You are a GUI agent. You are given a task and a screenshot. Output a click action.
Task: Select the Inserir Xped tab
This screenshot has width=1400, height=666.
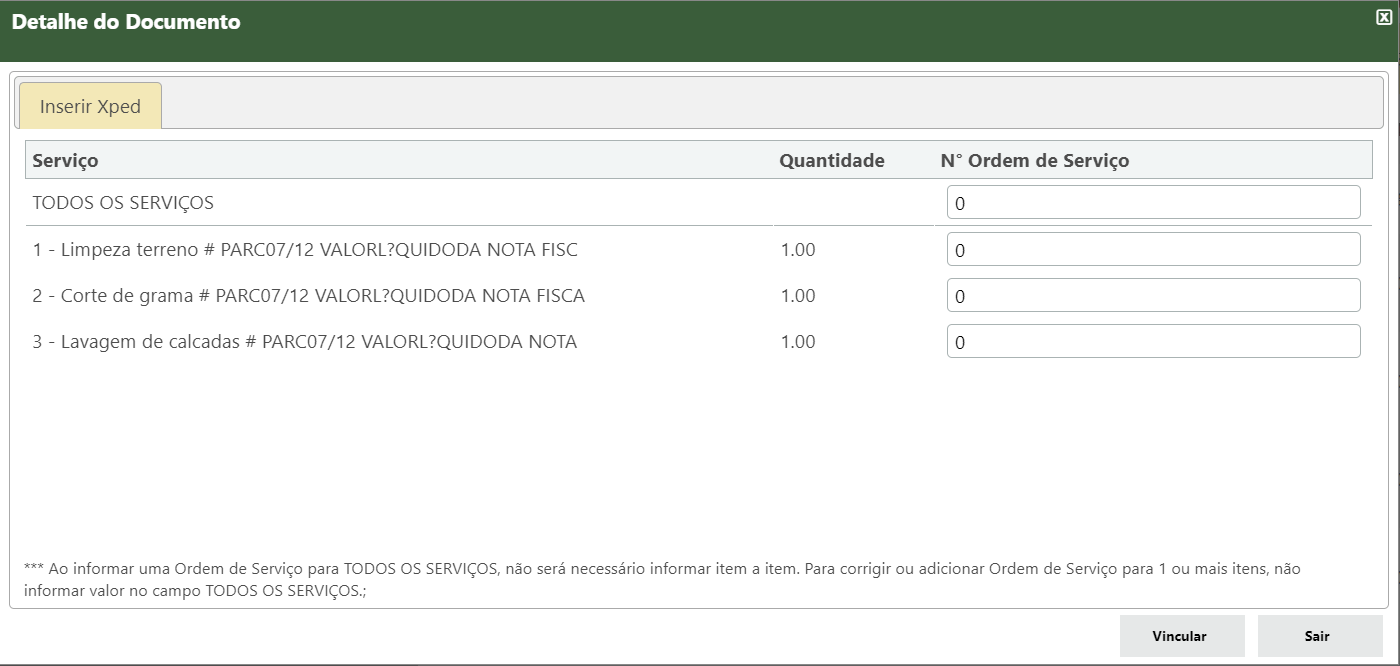tap(90, 106)
